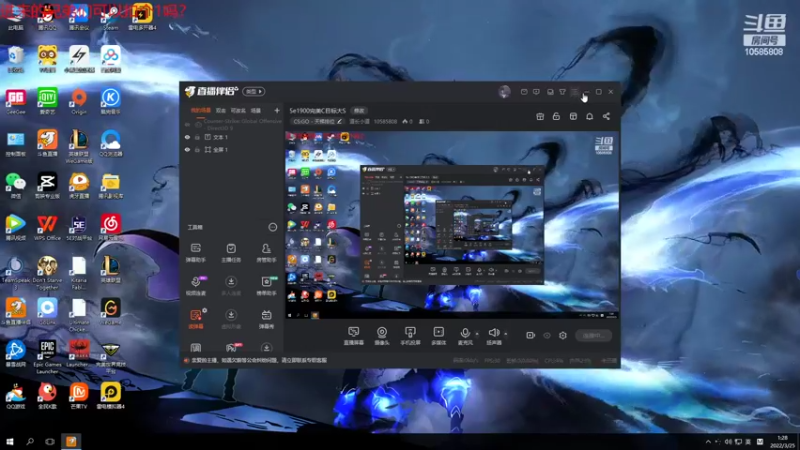Image resolution: width=800 pixels, height=450 pixels.
Task: Toggle preview eye next to settings gear
Action: [547, 335]
